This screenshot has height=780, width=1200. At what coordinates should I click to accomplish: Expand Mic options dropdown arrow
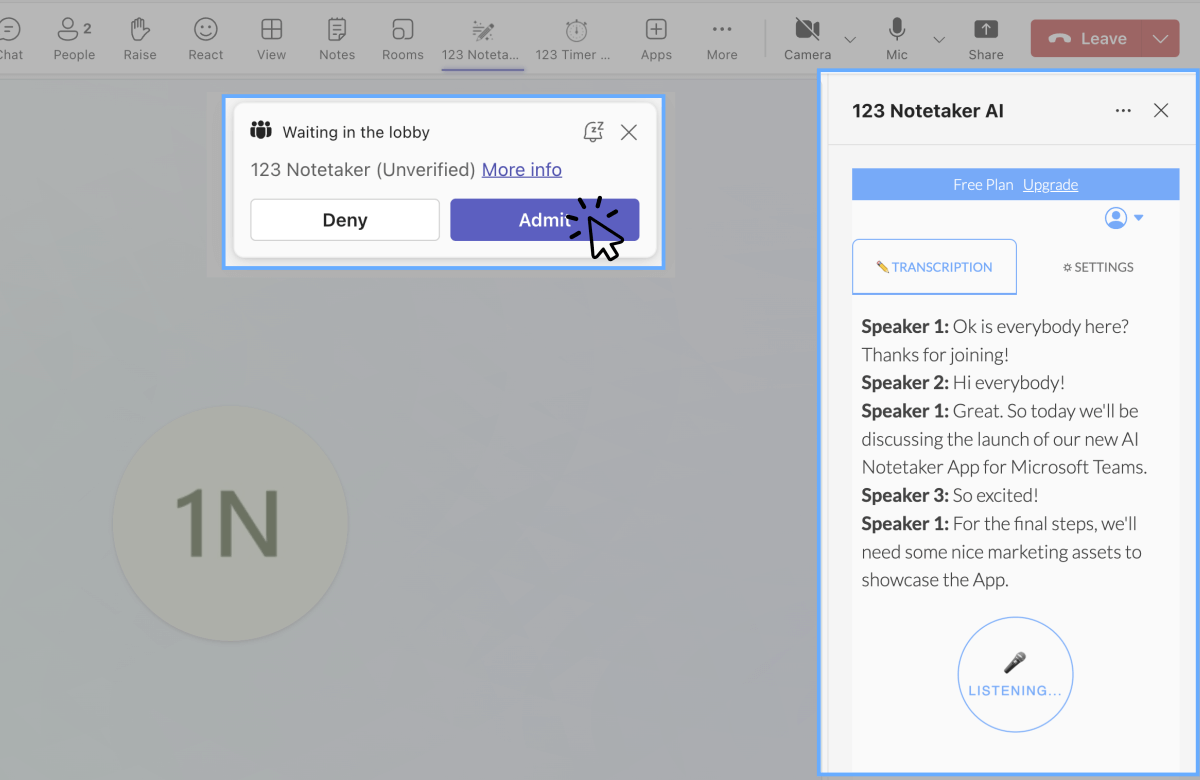939,39
